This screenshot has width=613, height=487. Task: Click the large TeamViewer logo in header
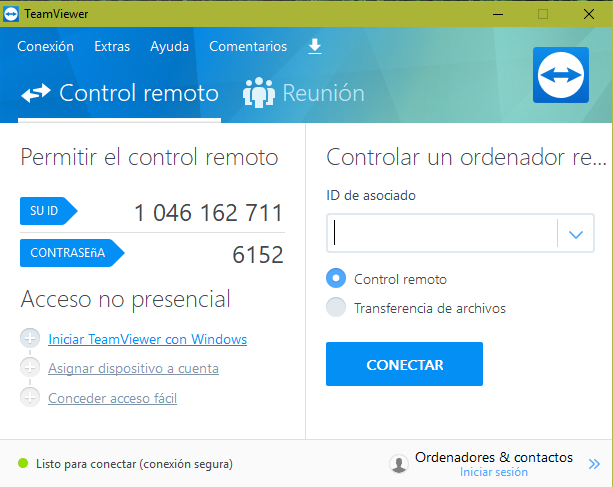click(x=561, y=75)
